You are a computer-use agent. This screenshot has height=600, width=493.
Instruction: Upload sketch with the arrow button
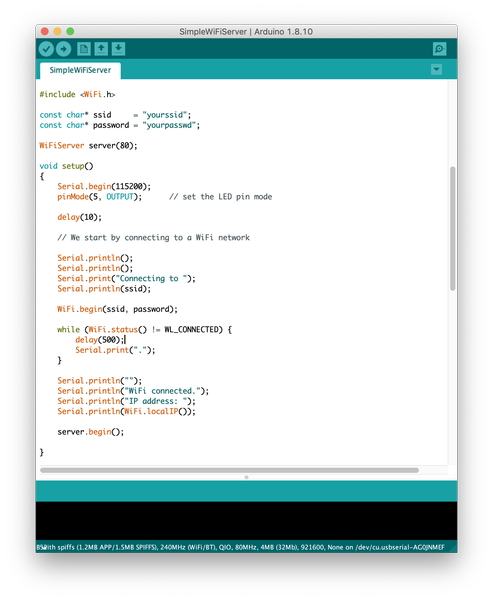(x=64, y=49)
